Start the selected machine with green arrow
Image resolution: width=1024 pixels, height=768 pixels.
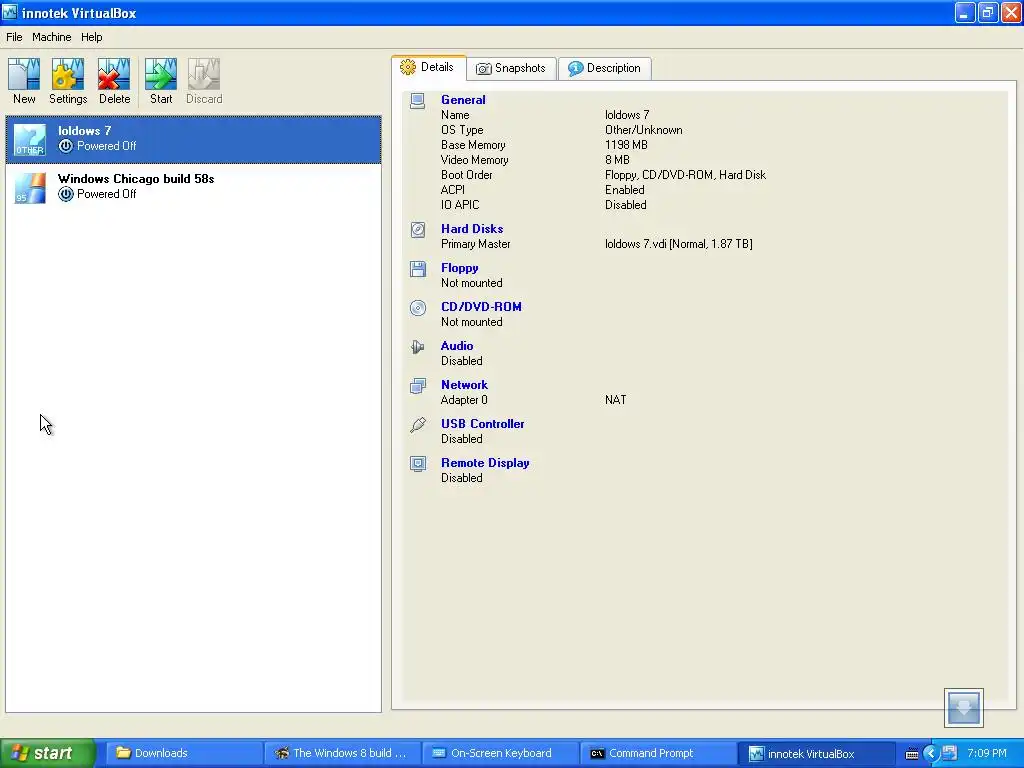coord(161,74)
